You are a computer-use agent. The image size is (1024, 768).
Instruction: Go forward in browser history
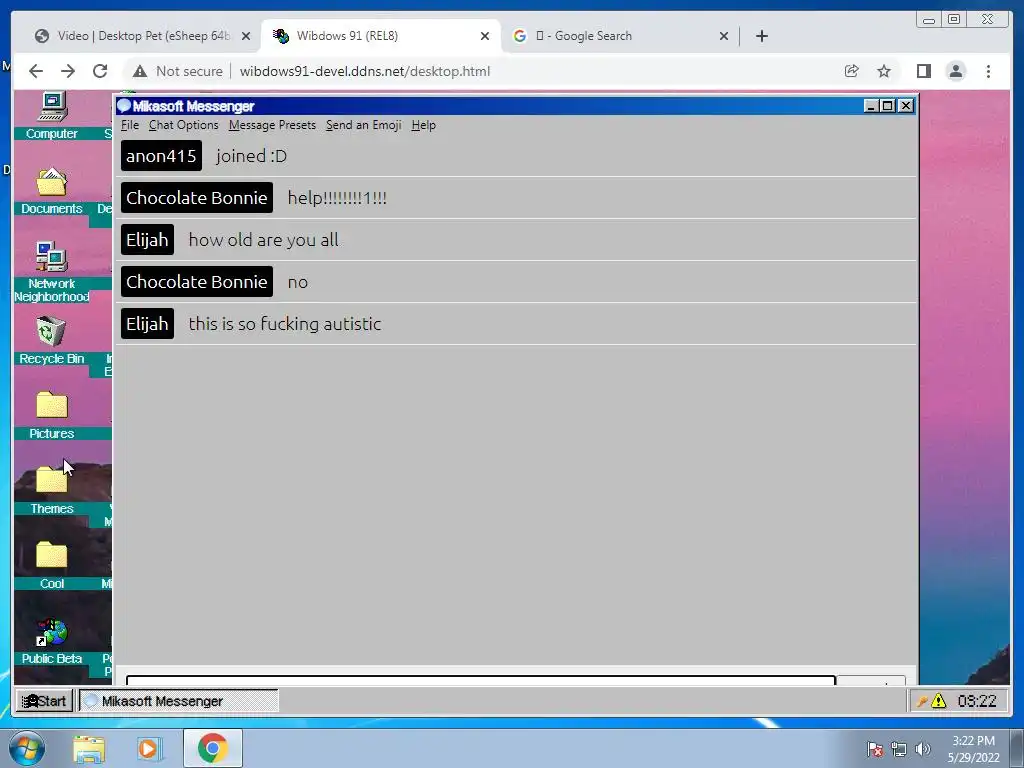click(68, 71)
